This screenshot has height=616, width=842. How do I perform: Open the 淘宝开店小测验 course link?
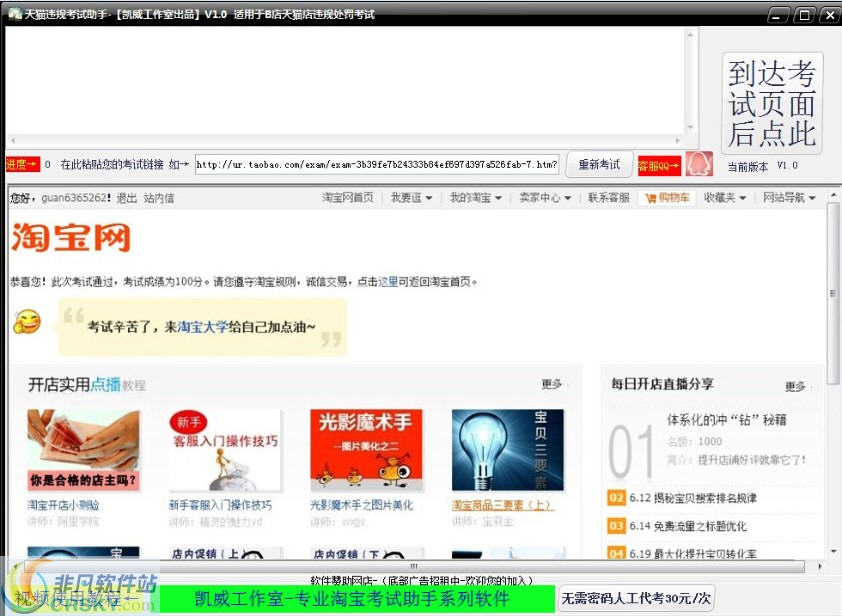63,505
